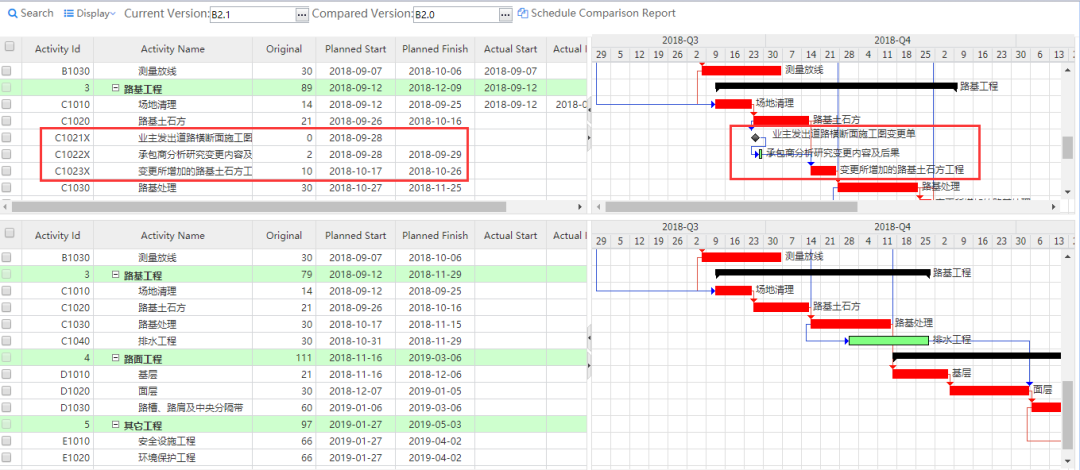The image size is (1080, 470).
Task: Check the C1040 row checkbox in lower table
Action: click(x=7, y=341)
